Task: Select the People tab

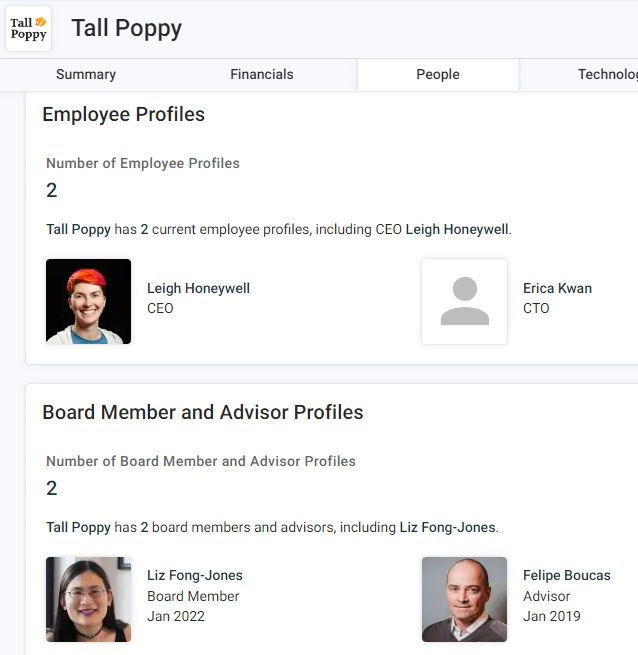Action: (x=438, y=75)
